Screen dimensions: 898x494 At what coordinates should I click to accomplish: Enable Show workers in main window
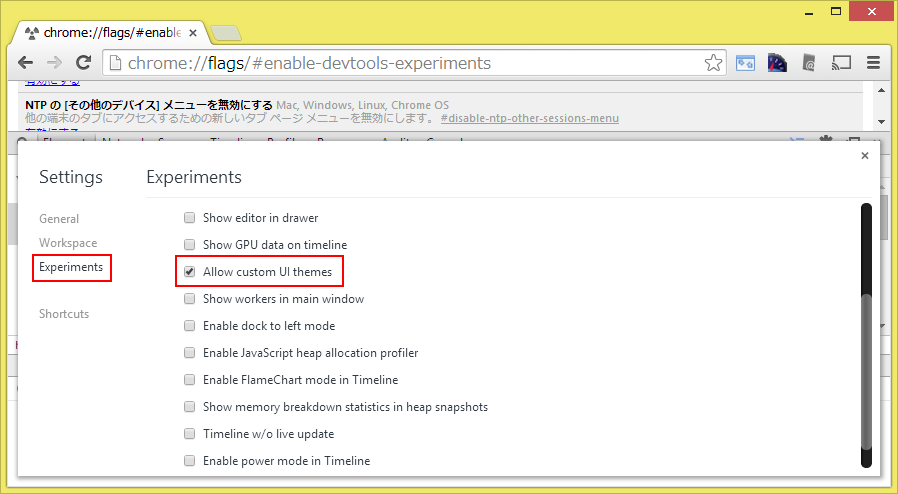(190, 298)
